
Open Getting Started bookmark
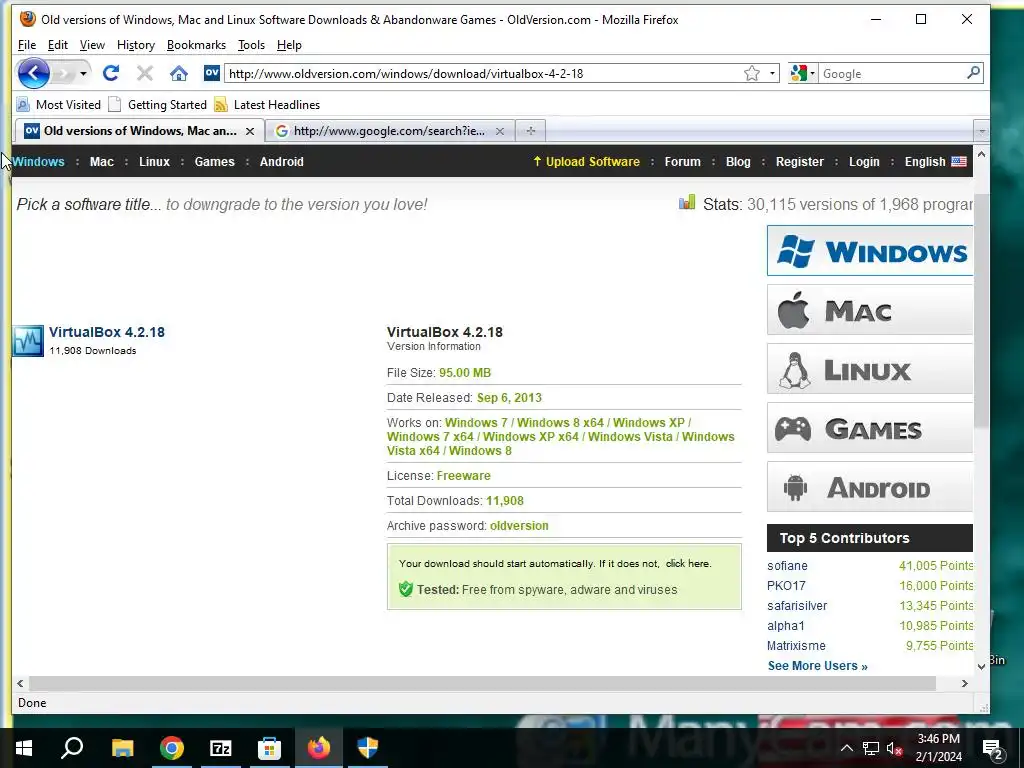[158, 104]
